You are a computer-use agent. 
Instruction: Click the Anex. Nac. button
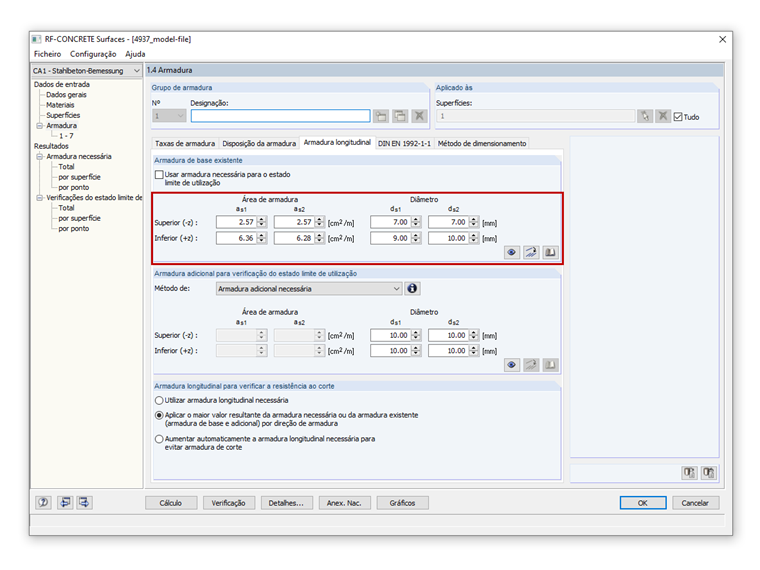tap(344, 503)
